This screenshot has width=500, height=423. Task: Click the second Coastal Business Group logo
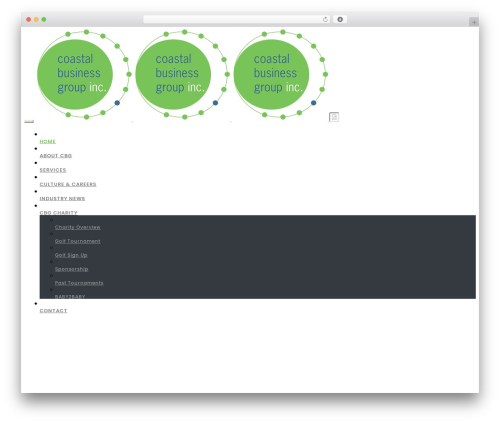coord(182,74)
